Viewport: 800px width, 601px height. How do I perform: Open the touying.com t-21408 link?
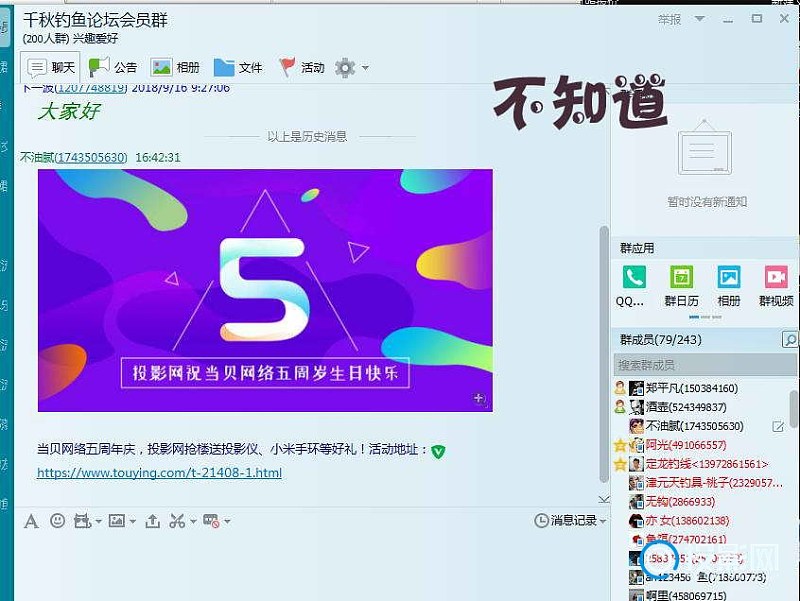point(159,473)
